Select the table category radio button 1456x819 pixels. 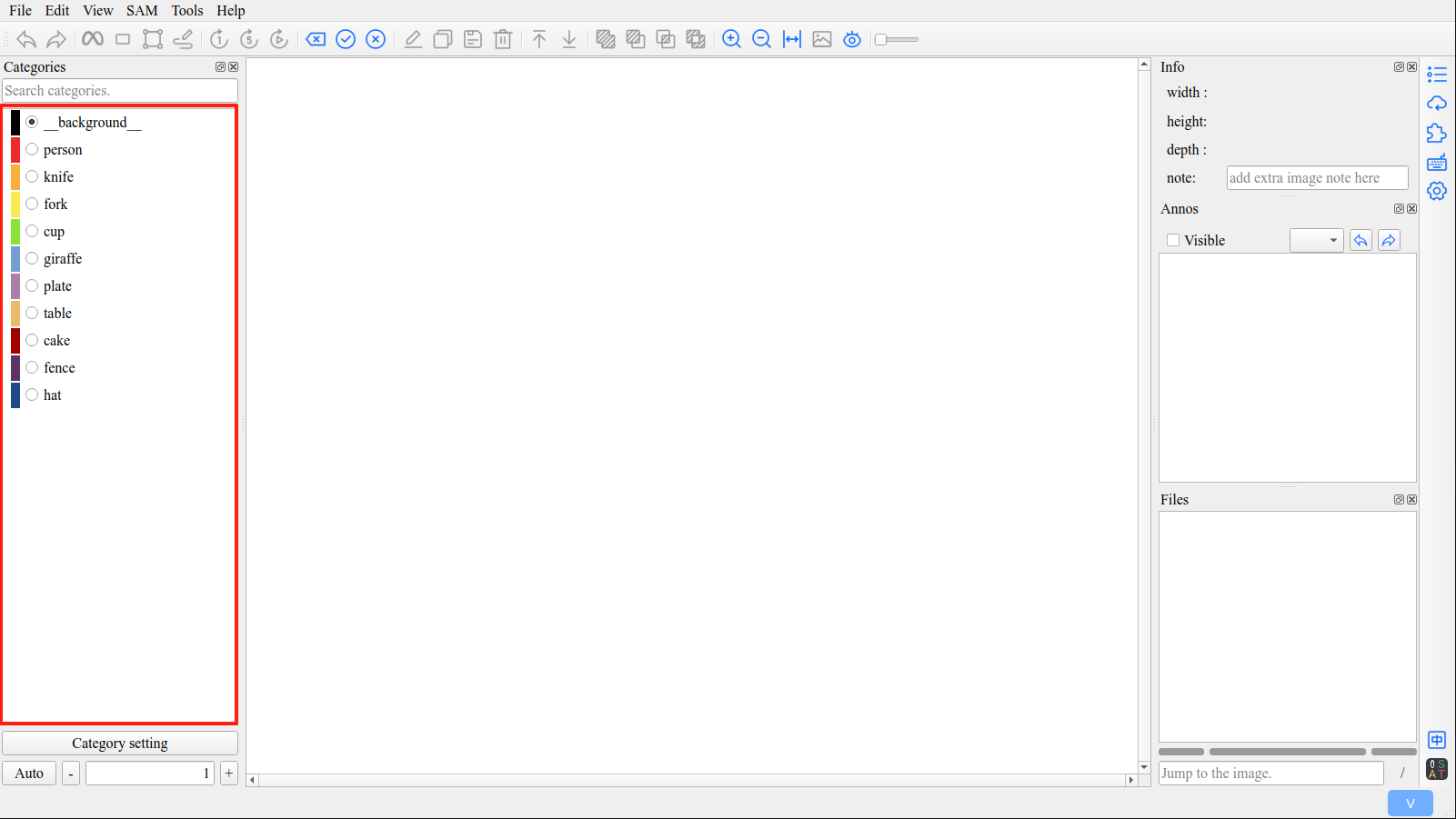[32, 313]
